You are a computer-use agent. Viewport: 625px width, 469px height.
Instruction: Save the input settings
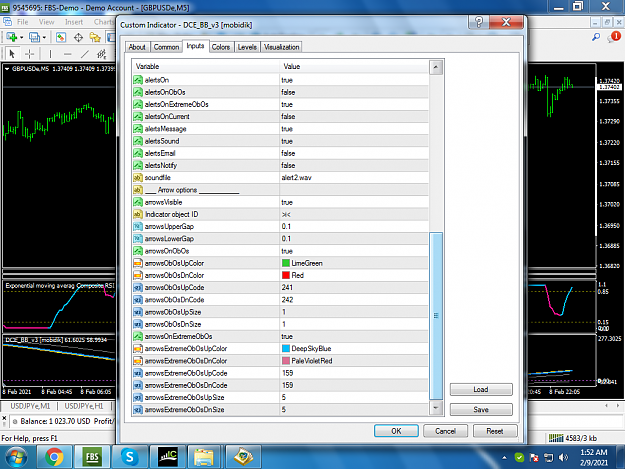pyautogui.click(x=481, y=409)
